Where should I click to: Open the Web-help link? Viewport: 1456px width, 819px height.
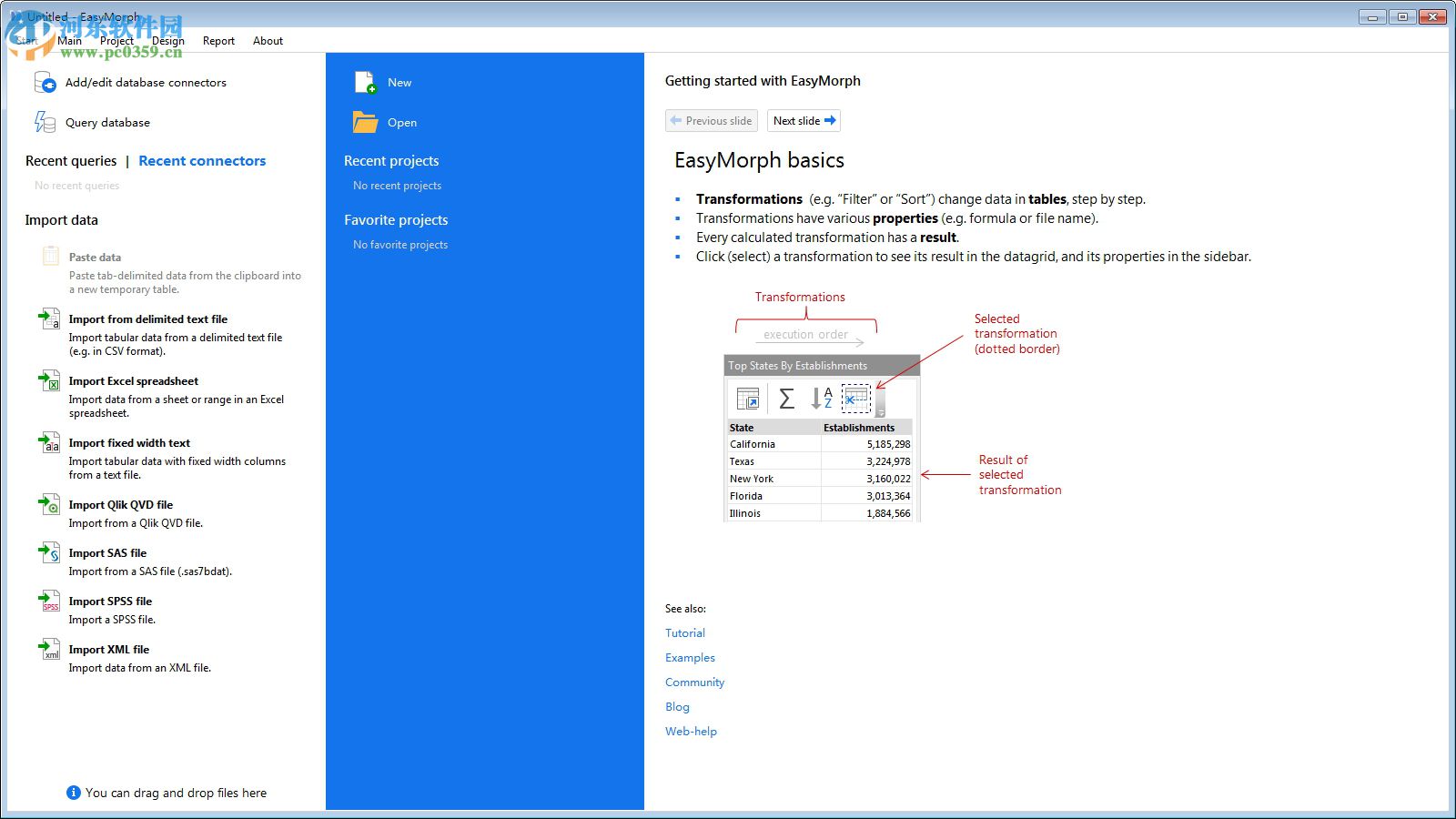click(691, 731)
